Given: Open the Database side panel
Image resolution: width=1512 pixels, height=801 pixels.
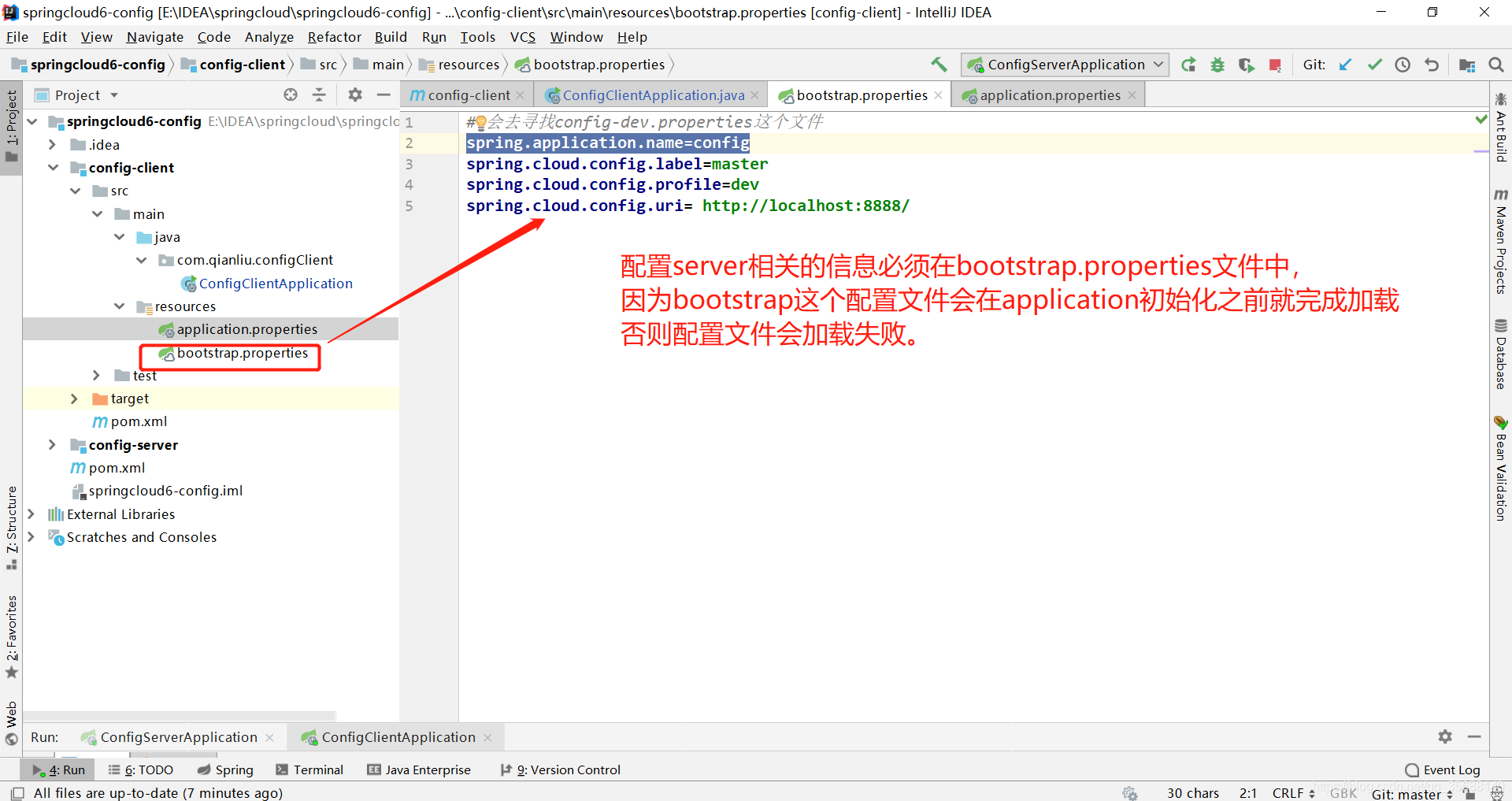Looking at the screenshot, I should tap(1501, 354).
